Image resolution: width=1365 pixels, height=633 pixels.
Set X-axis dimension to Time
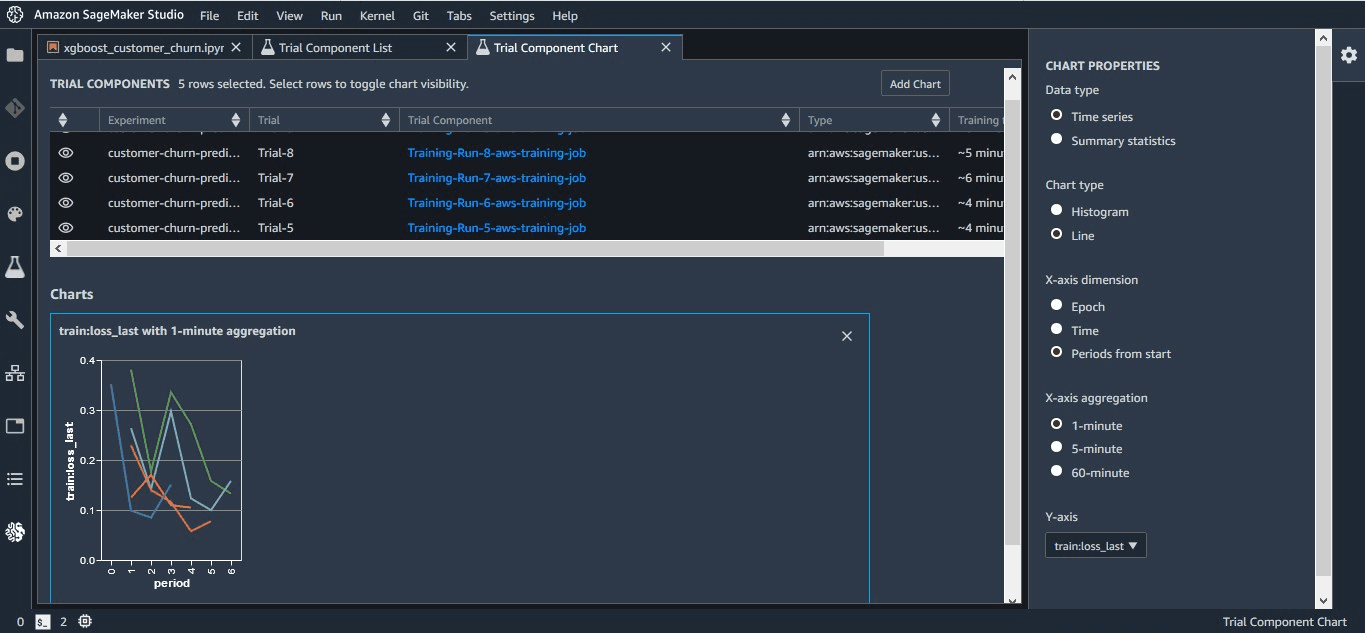[1056, 329]
